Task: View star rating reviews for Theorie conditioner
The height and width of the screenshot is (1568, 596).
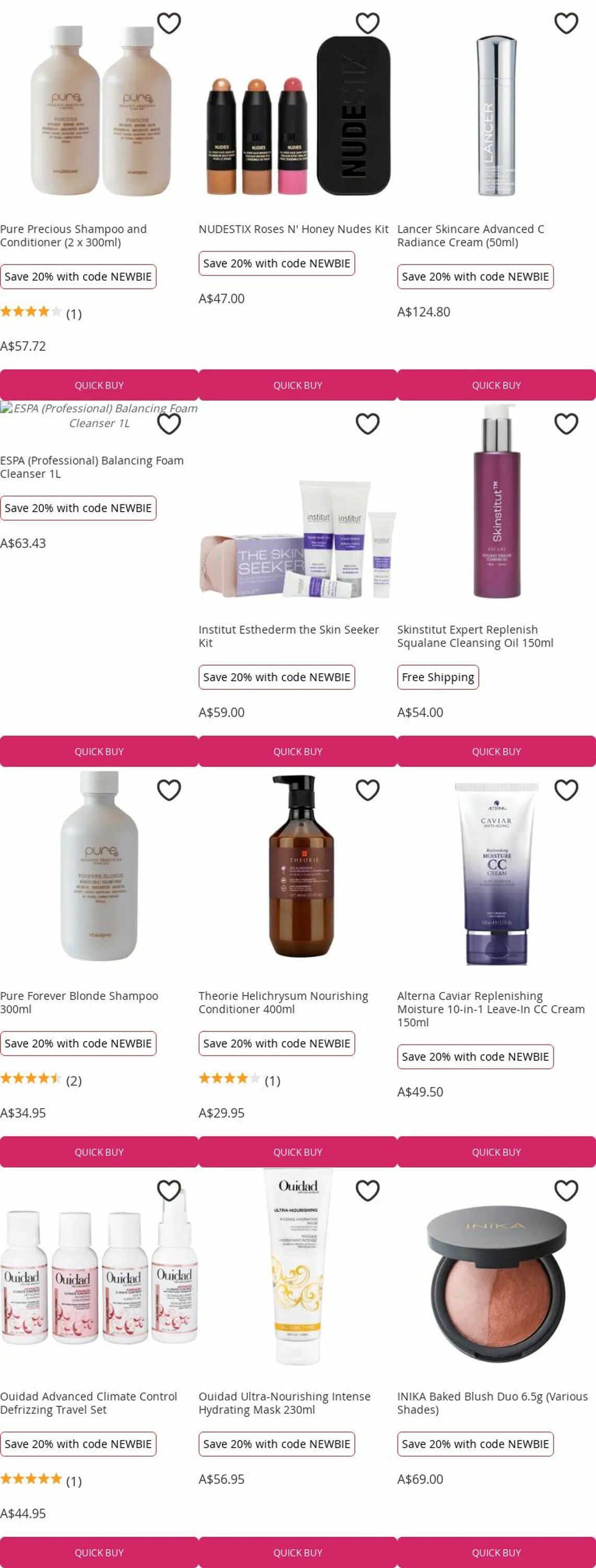Action: tap(240, 1080)
